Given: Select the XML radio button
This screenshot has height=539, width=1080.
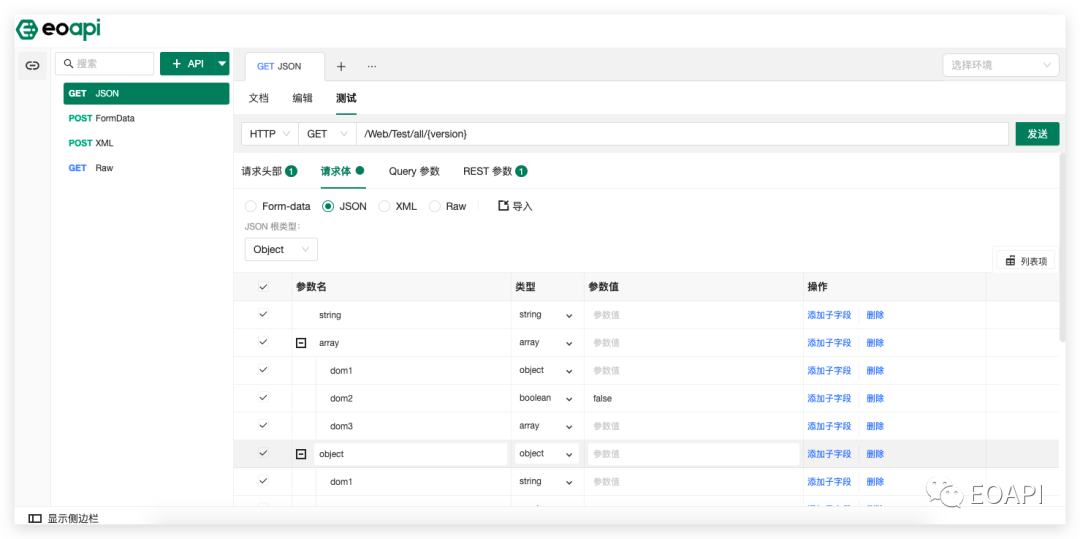Looking at the screenshot, I should (x=384, y=206).
